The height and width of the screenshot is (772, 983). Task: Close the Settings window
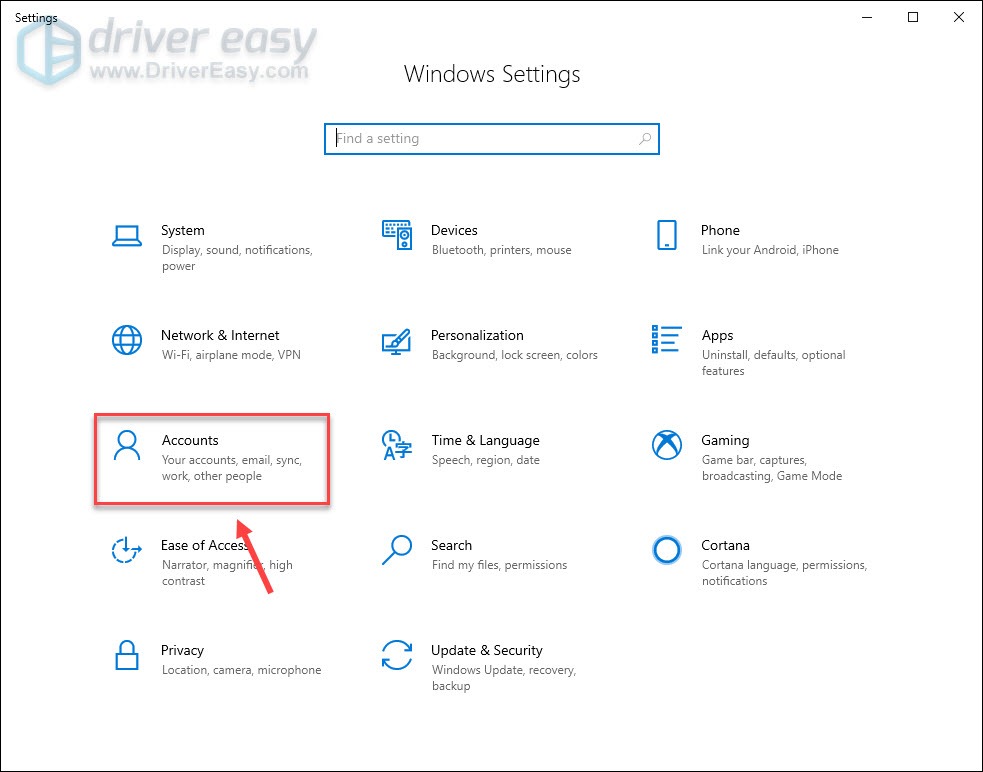pos(959,18)
